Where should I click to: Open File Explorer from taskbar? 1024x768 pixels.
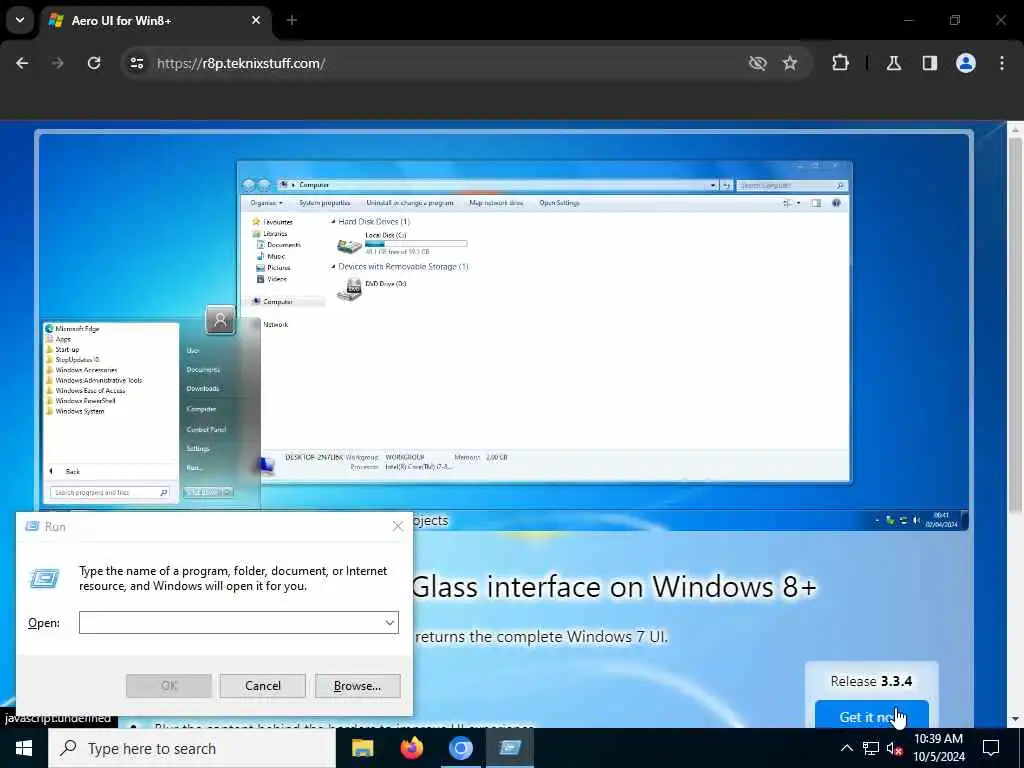pyautogui.click(x=362, y=748)
